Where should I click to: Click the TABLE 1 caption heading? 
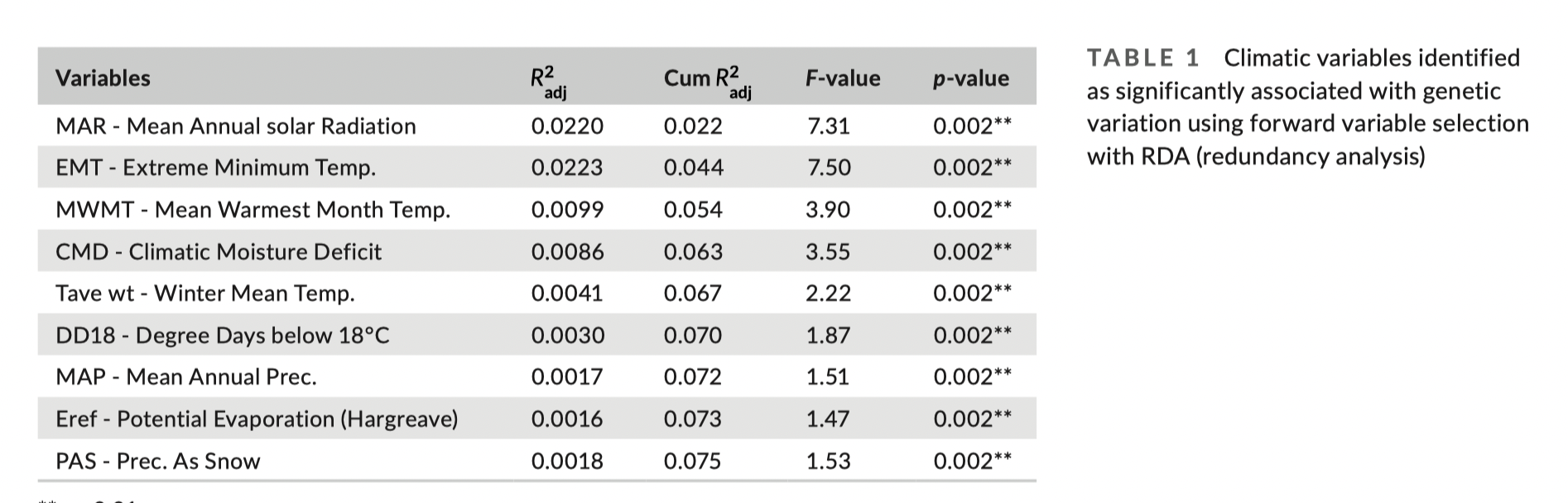[x=1142, y=58]
